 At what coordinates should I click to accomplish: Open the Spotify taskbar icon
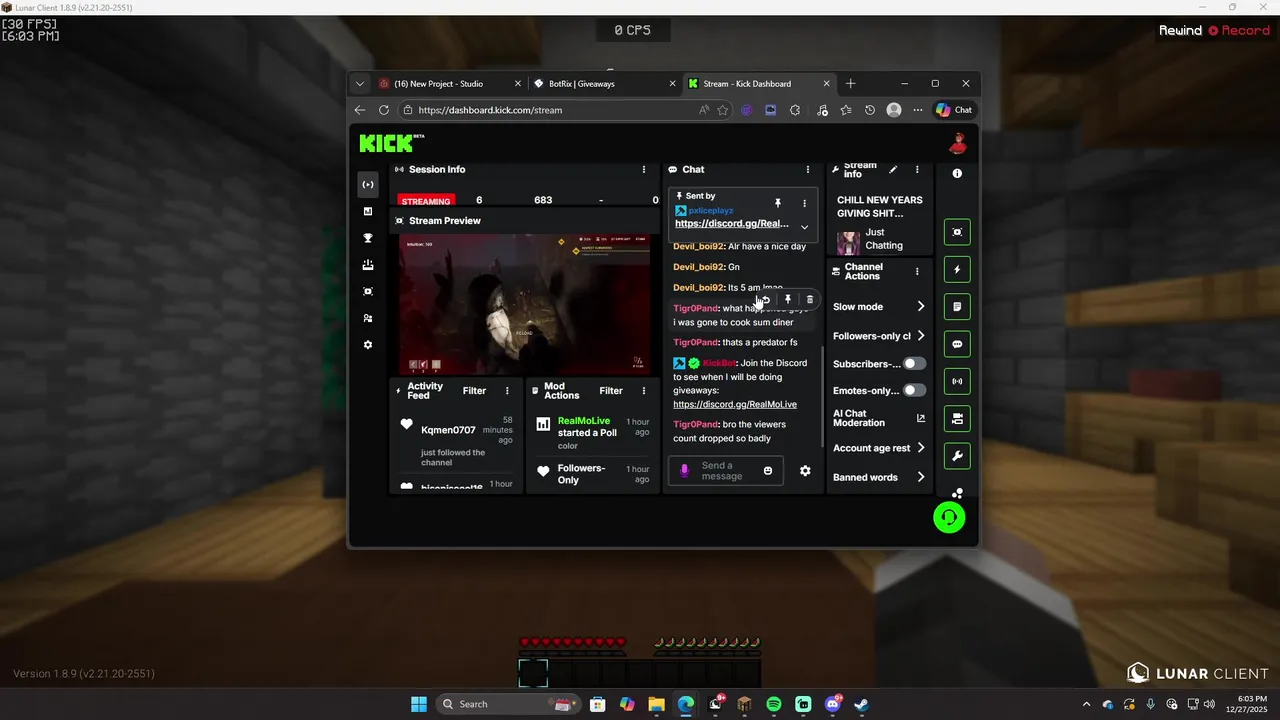click(x=774, y=704)
